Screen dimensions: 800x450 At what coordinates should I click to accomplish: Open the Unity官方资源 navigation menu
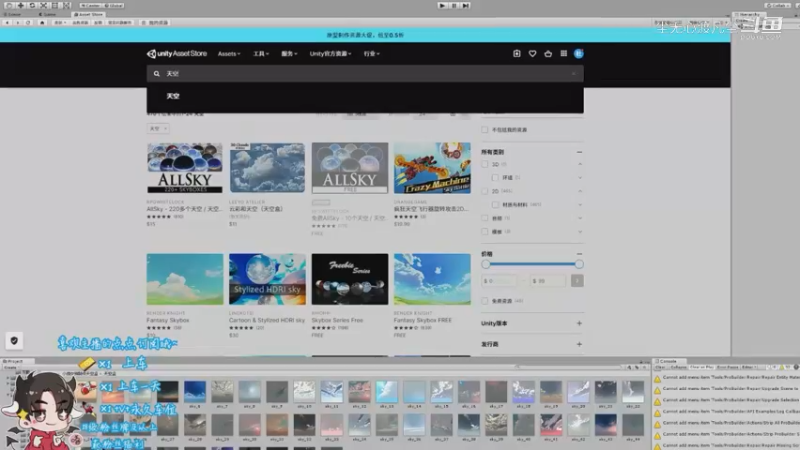(x=329, y=54)
